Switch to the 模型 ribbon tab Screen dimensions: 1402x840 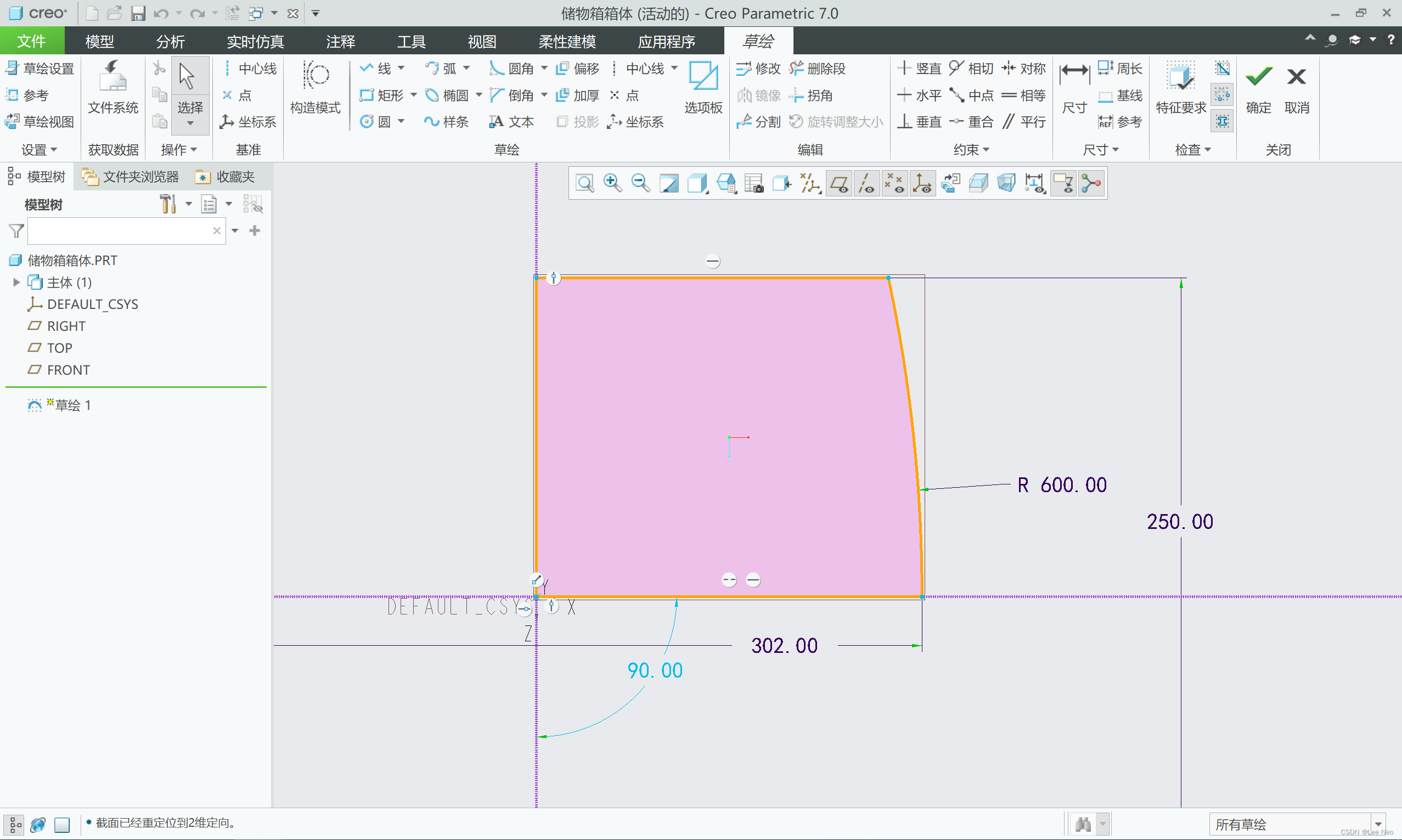(x=100, y=41)
